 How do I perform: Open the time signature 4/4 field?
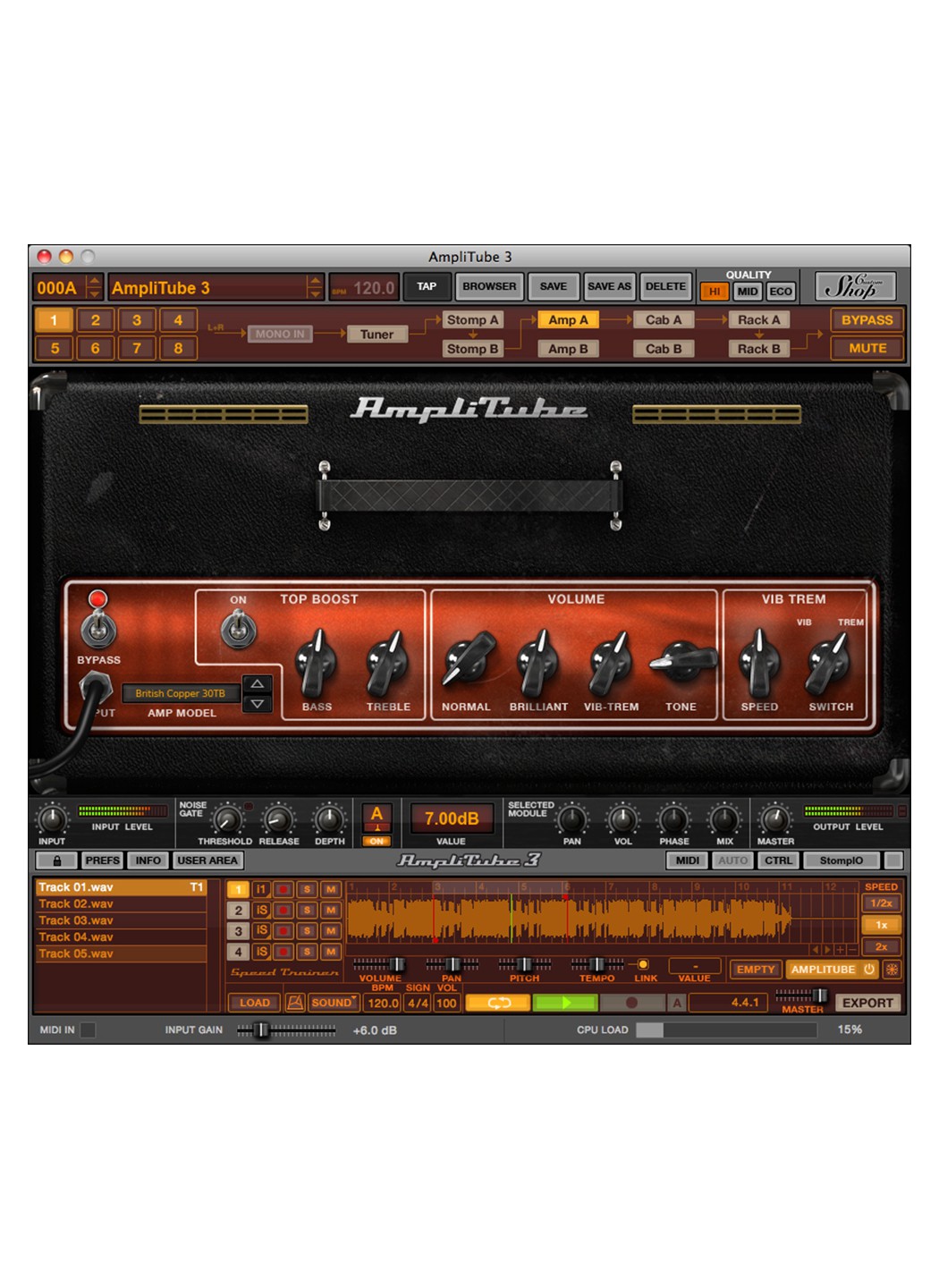click(x=418, y=1004)
